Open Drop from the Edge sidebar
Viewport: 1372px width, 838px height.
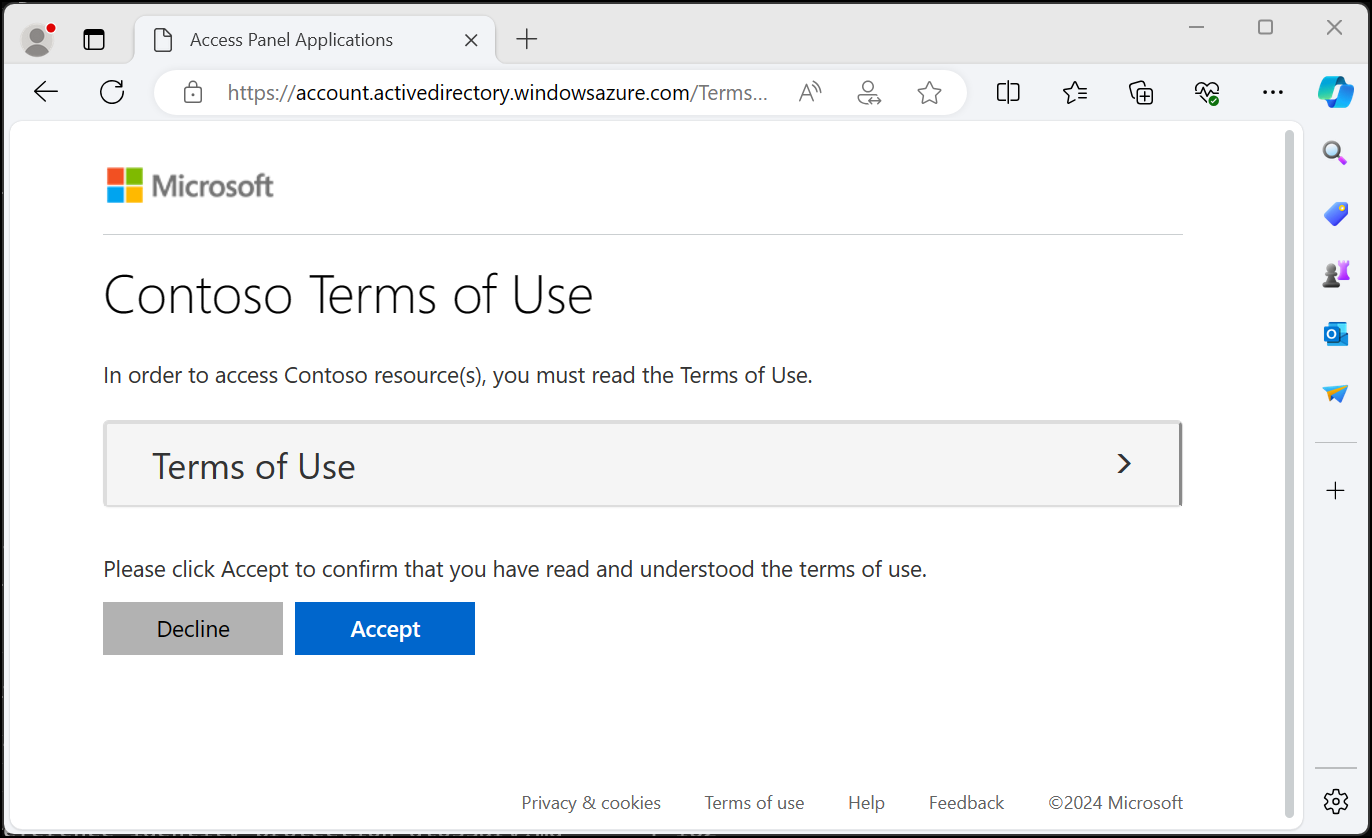click(x=1335, y=393)
